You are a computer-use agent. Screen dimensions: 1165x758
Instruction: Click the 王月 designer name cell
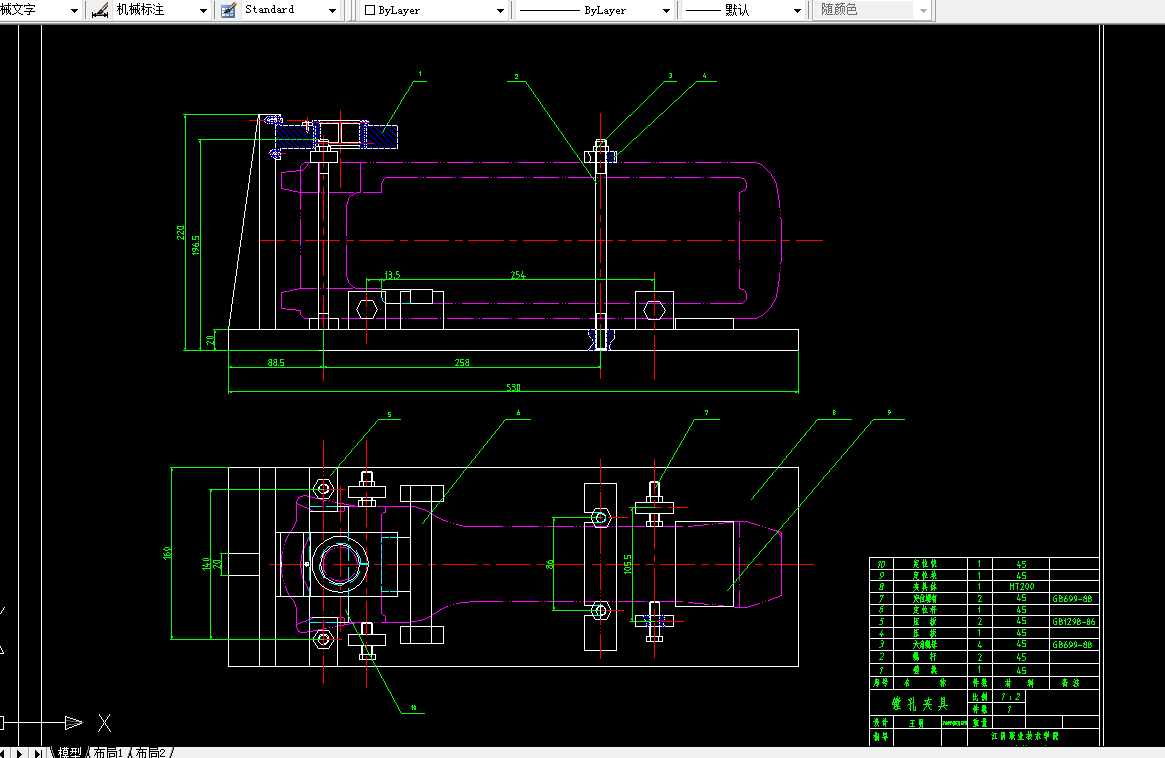916,722
